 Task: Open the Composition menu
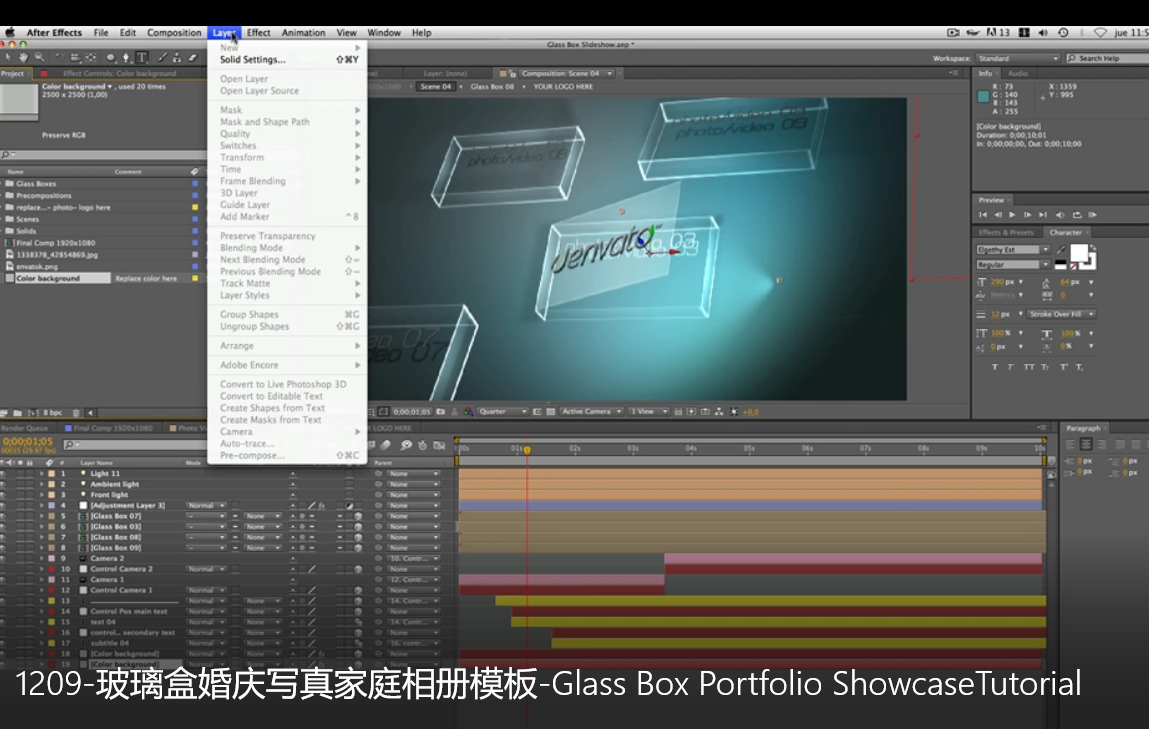174,33
